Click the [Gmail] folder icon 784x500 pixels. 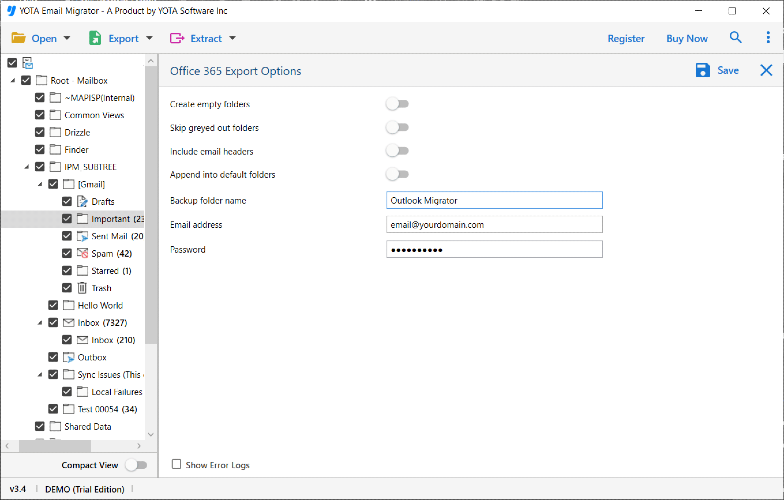point(68,184)
